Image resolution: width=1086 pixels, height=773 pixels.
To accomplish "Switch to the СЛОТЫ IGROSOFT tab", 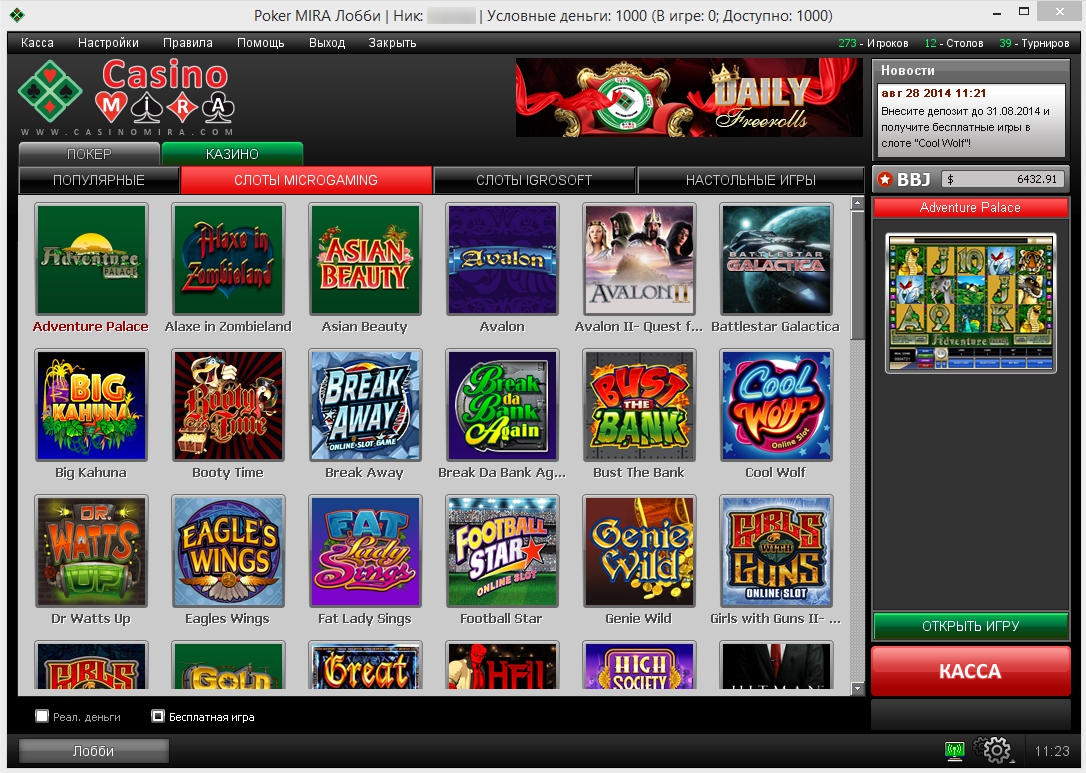I will tap(534, 180).
